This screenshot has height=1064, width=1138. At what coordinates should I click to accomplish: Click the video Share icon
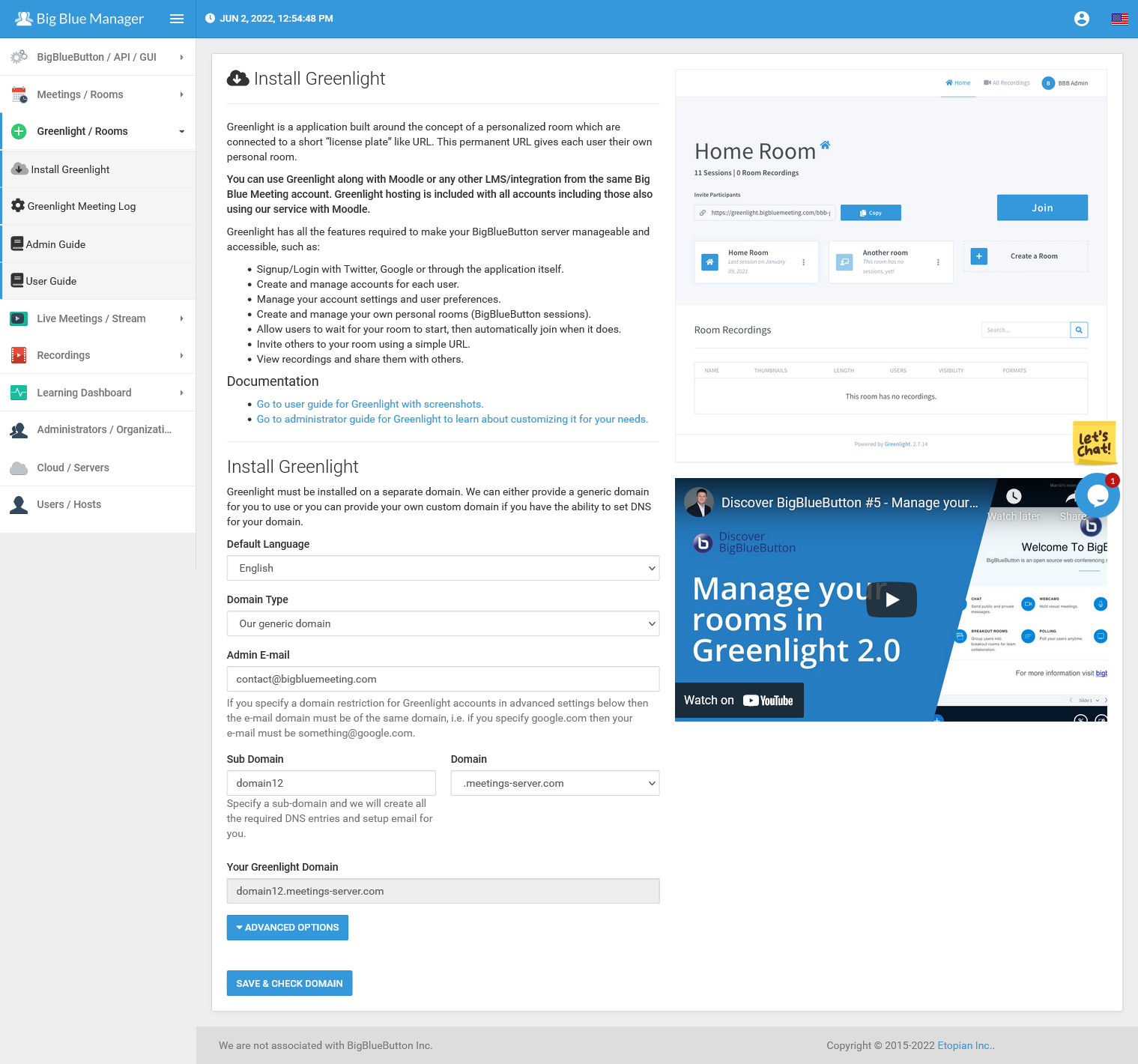click(x=1073, y=496)
